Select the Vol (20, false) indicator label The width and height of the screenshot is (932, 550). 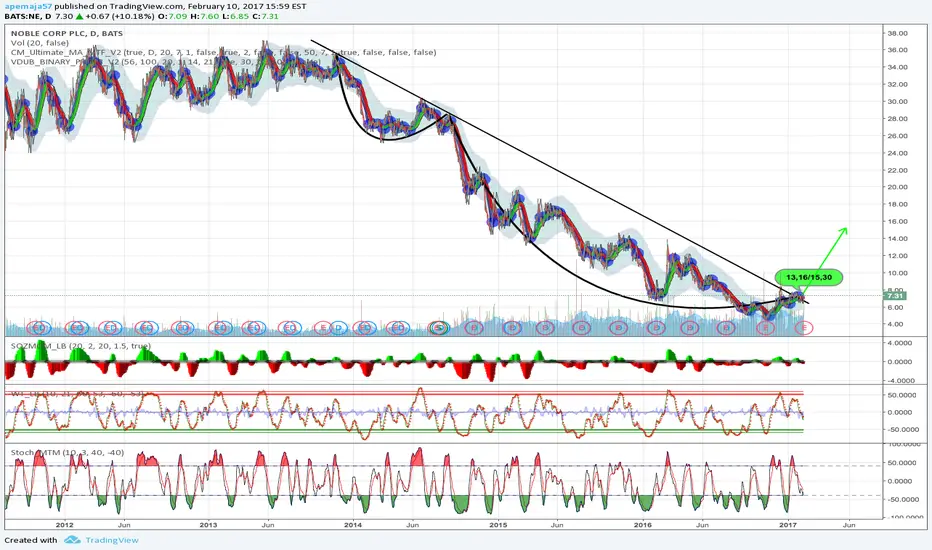[x=39, y=43]
